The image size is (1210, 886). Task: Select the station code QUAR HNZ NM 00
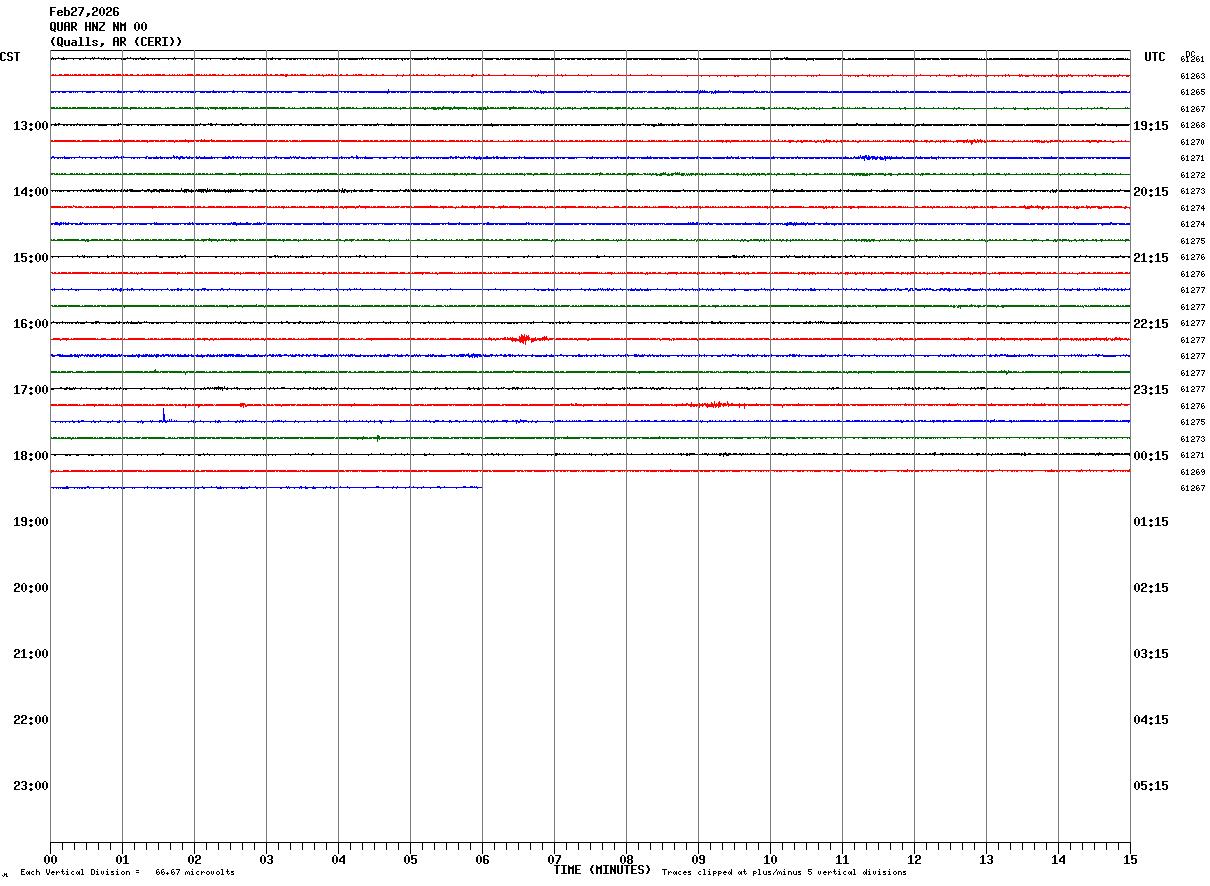(x=98, y=27)
